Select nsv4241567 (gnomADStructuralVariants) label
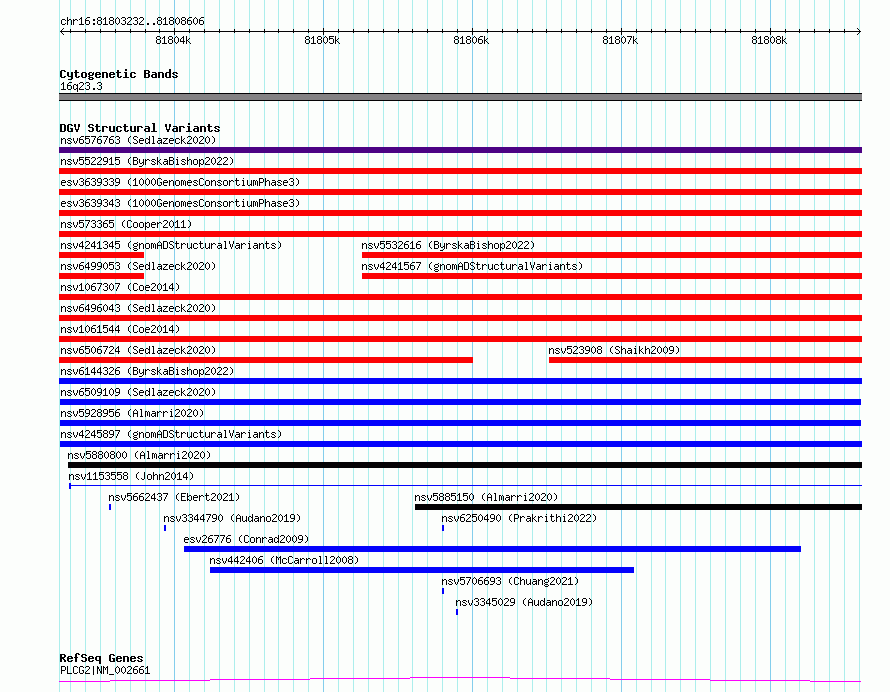This screenshot has width=890, height=692. pyautogui.click(x=472, y=266)
